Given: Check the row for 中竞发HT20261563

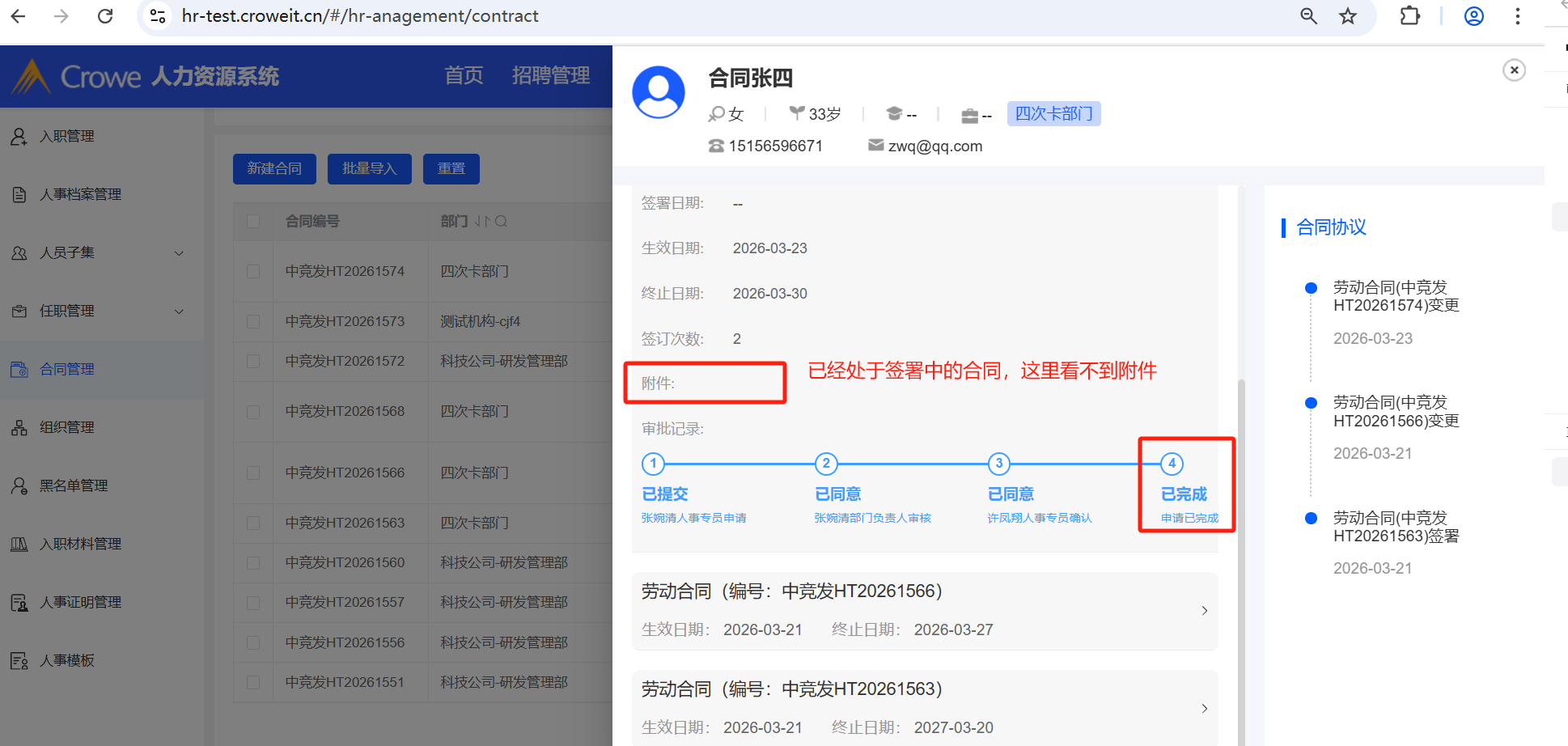Looking at the screenshot, I should coord(253,523).
